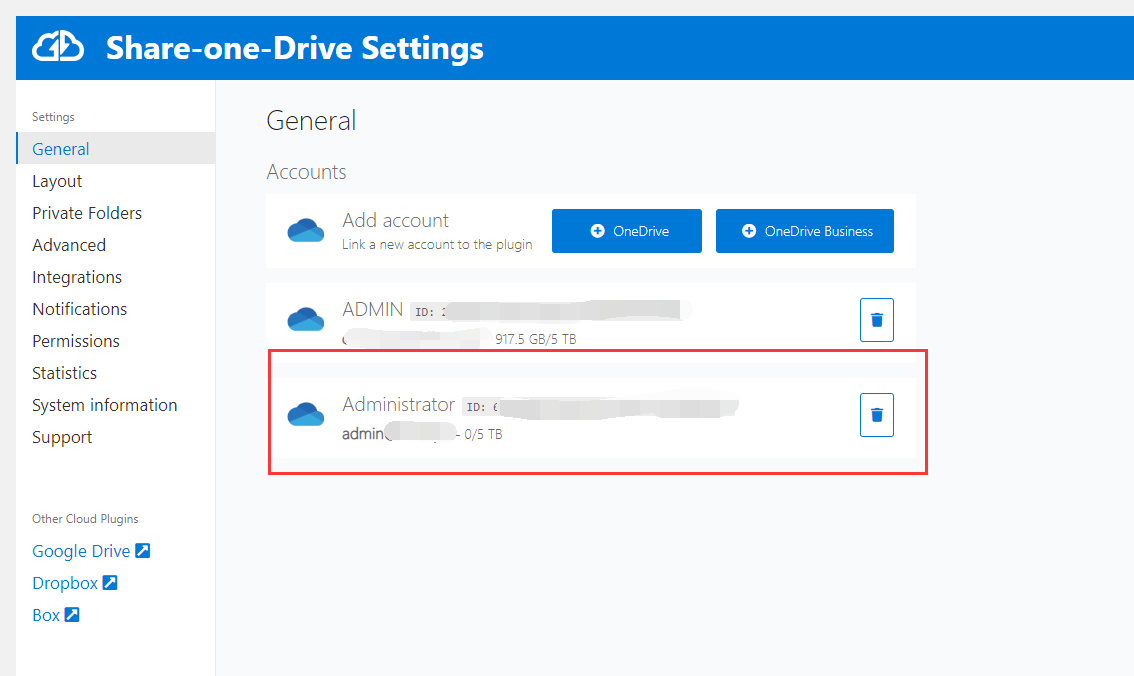1134x676 pixels.
Task: Click the 'Link a new account to the plugin' text
Action: click(437, 244)
